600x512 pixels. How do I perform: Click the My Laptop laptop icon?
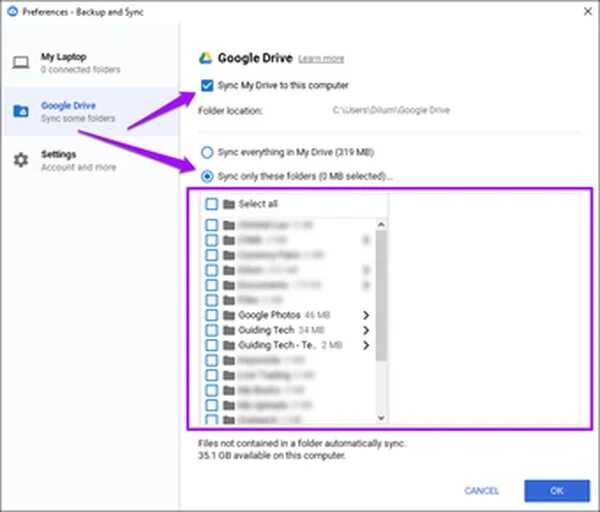click(21, 62)
